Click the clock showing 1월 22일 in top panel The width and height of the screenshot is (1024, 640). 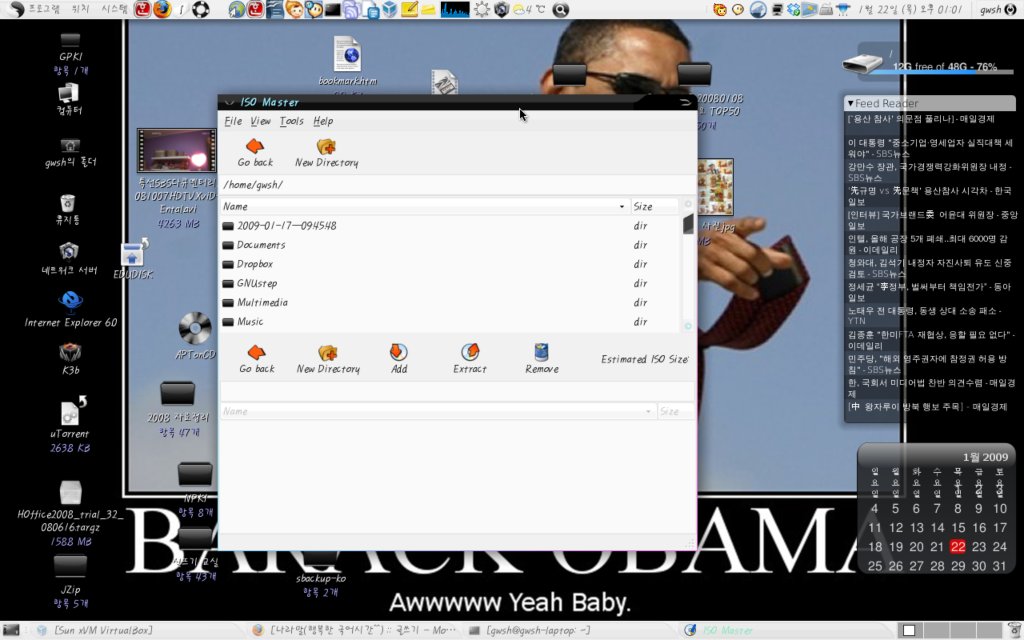click(910, 9)
